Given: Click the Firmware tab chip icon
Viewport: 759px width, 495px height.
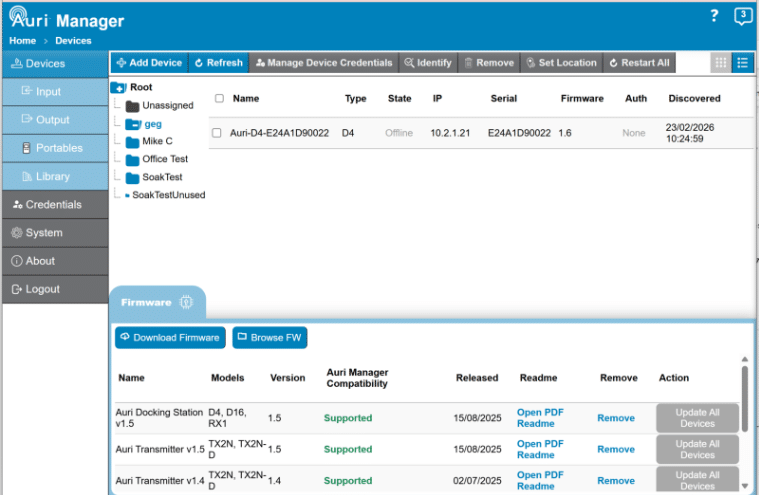Looking at the screenshot, I should point(186,302).
